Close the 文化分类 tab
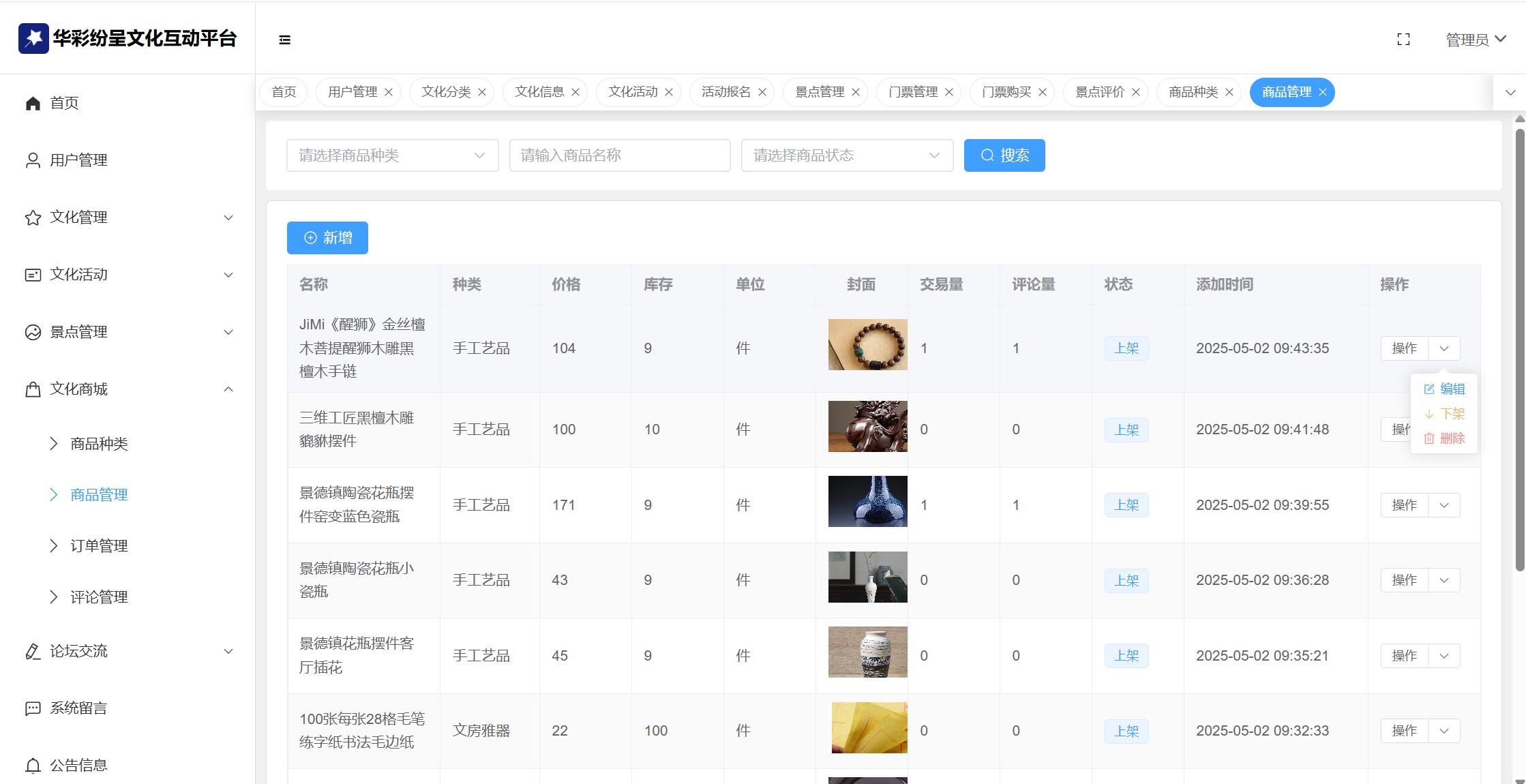Viewport: 1526px width, 784px height. coord(482,92)
